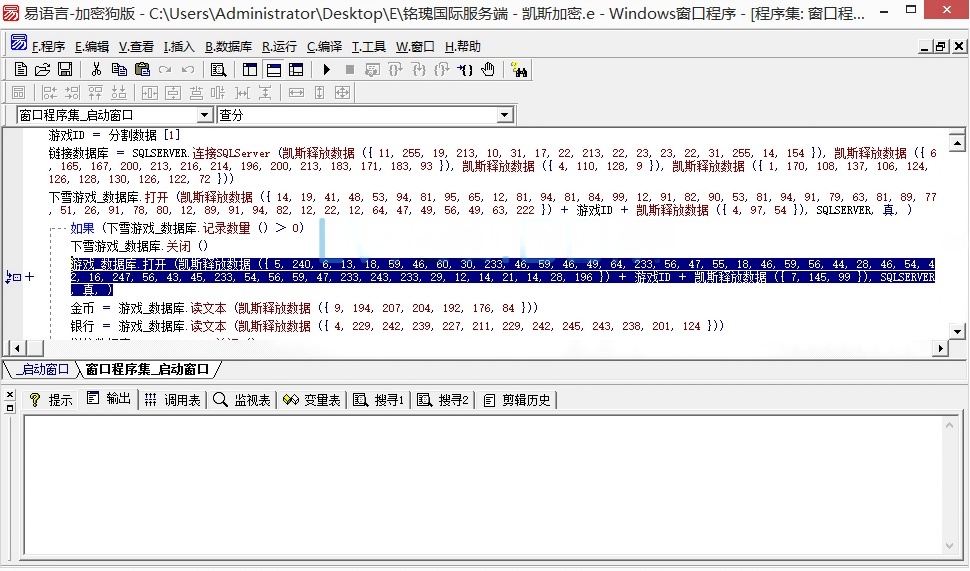Click the align-top form layout icon

coord(95,93)
